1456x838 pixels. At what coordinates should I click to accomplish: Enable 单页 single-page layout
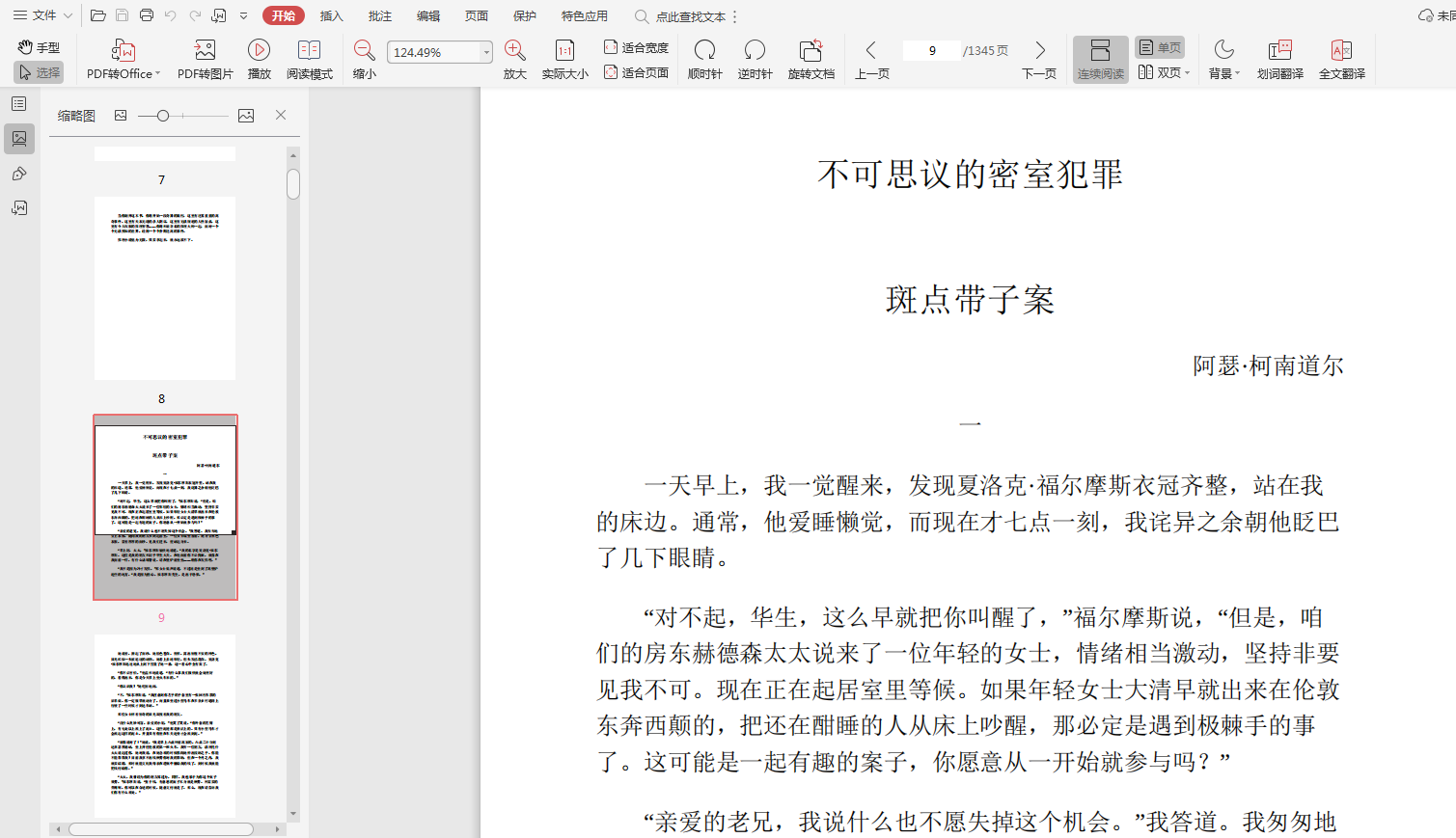[x=1160, y=47]
